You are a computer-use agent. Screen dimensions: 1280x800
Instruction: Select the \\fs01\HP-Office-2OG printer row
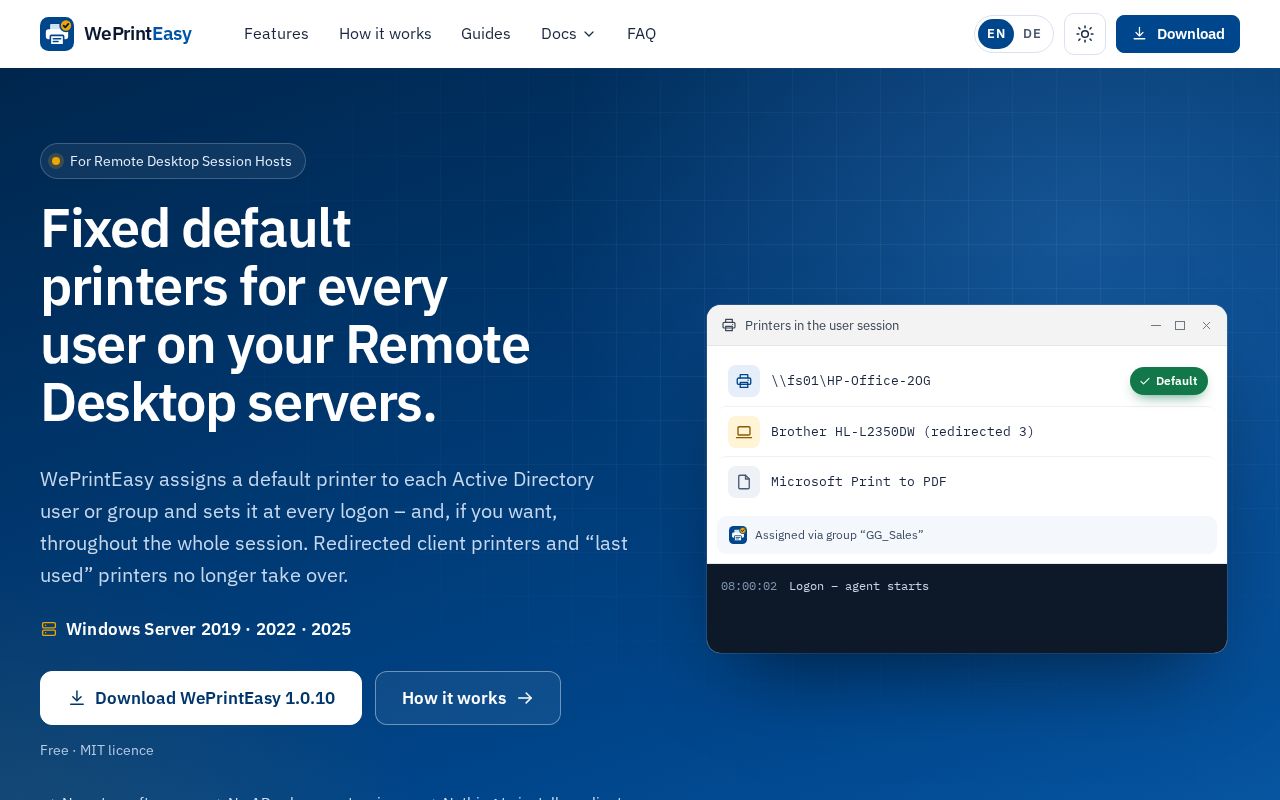[967, 381]
